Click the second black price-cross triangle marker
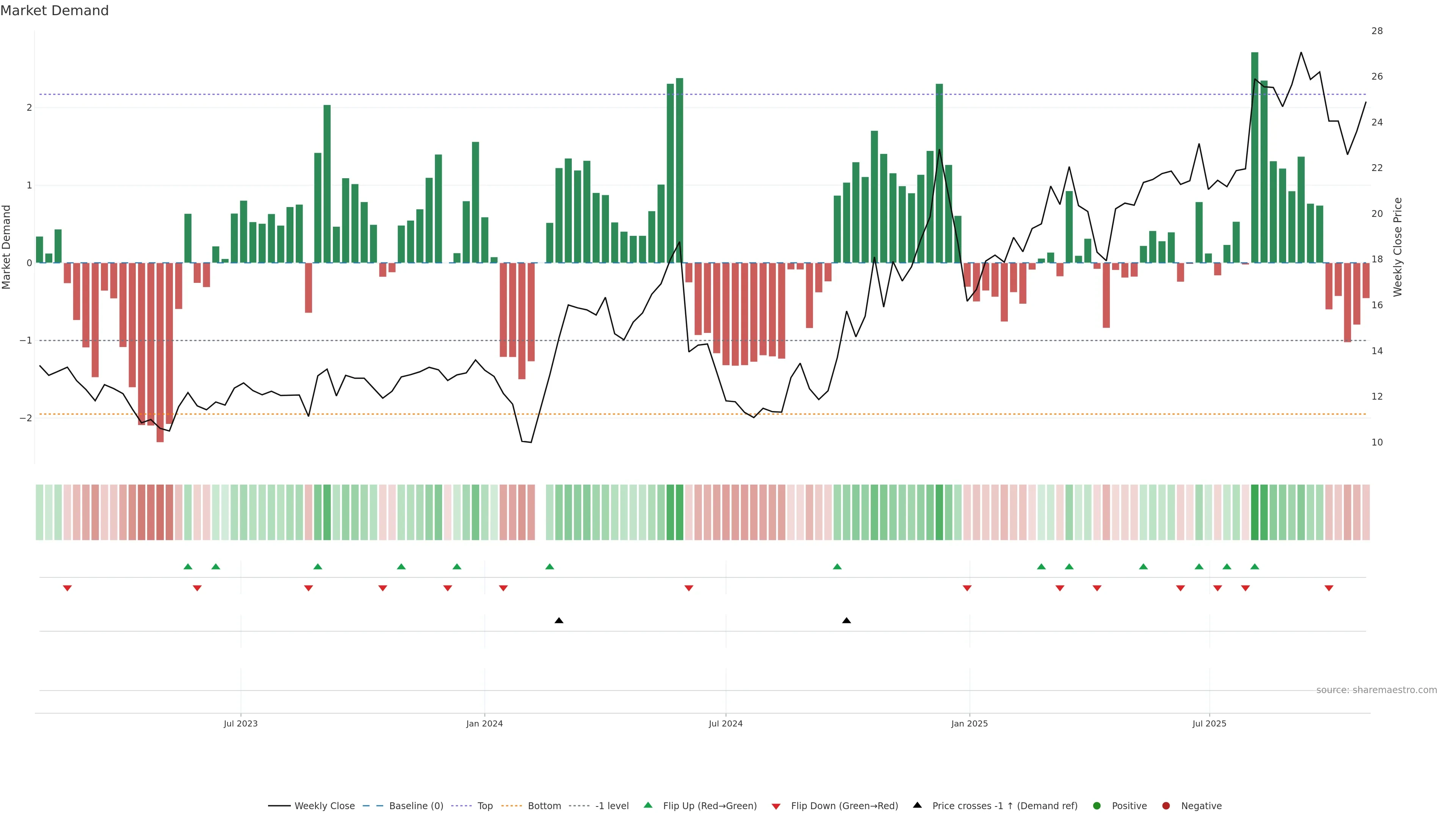 click(846, 621)
